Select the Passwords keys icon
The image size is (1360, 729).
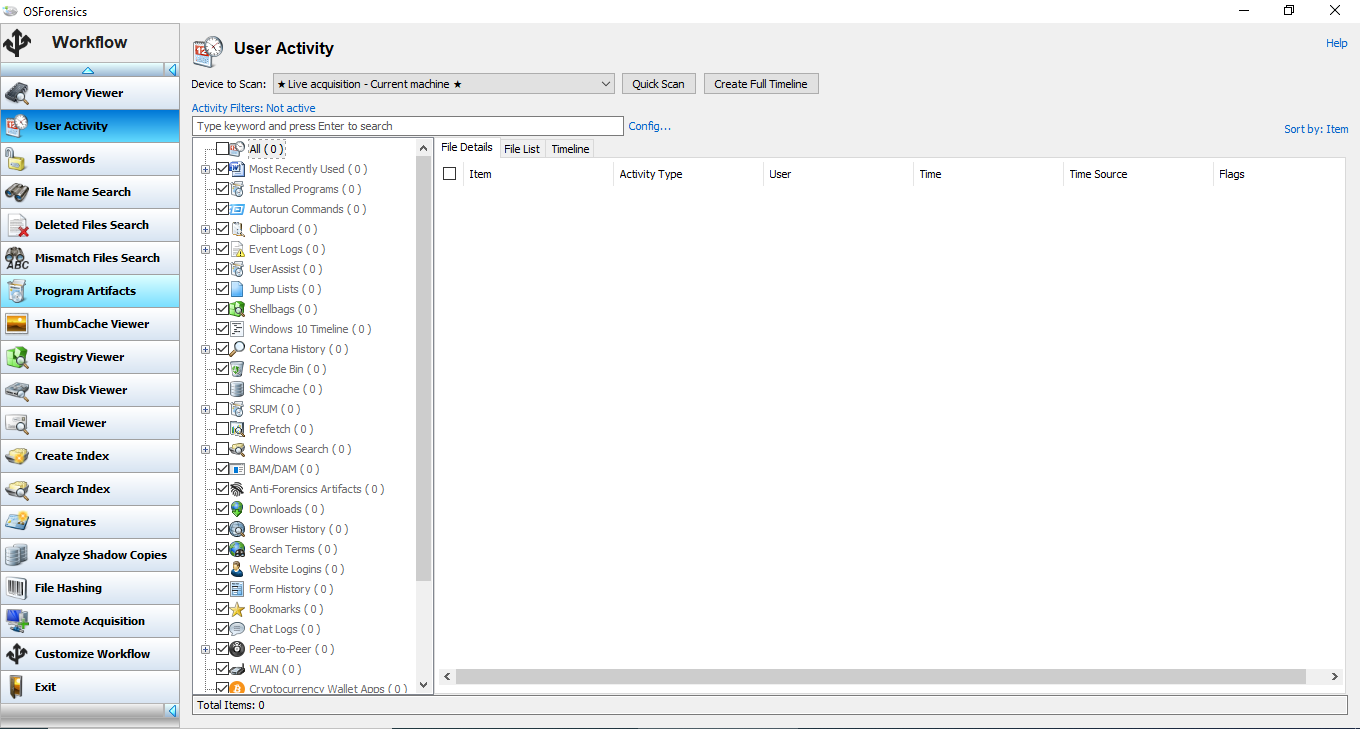[17, 159]
